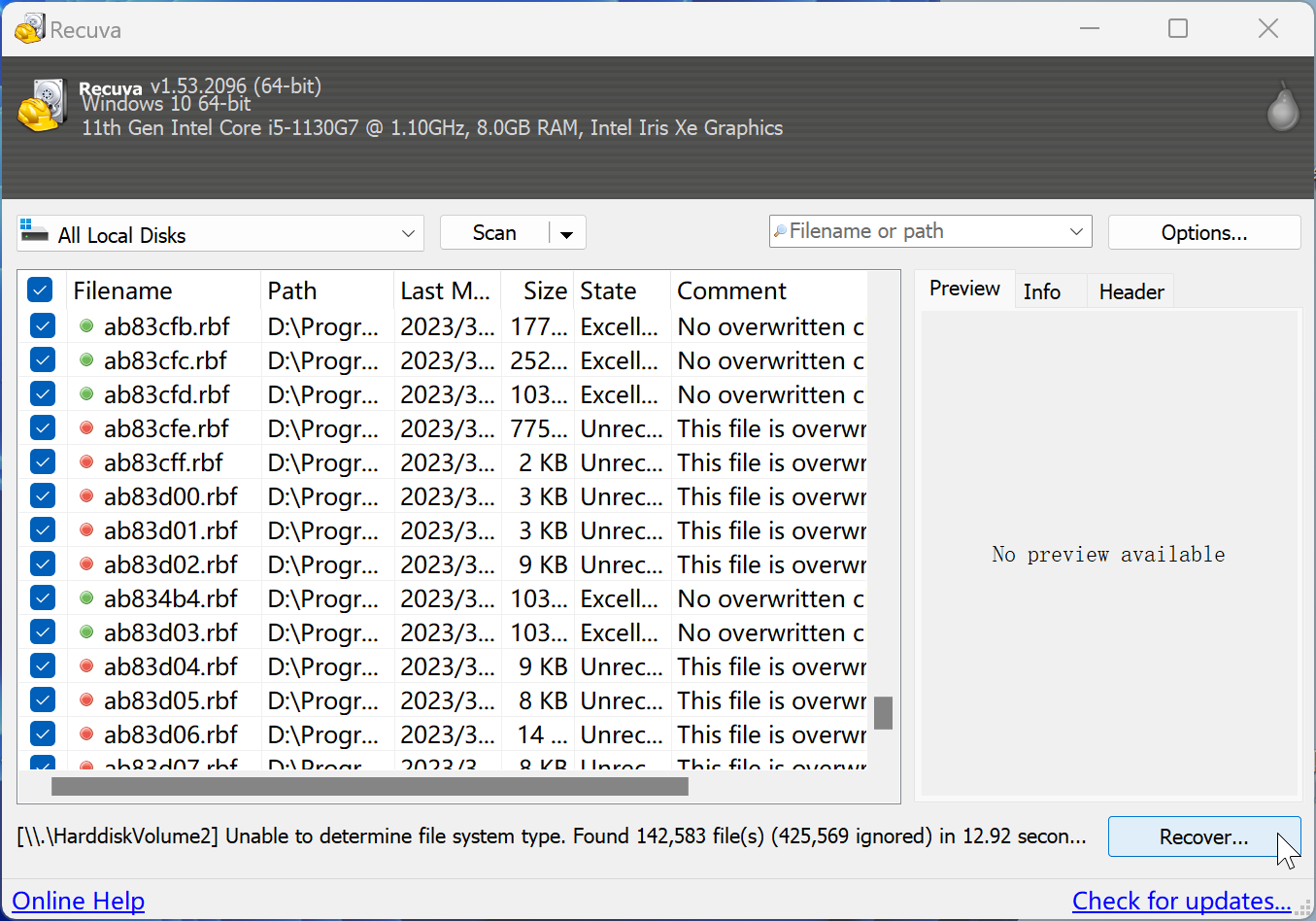Select the ab83d04.rbf filename row
Screen dimensions: 1316x921
[171, 666]
